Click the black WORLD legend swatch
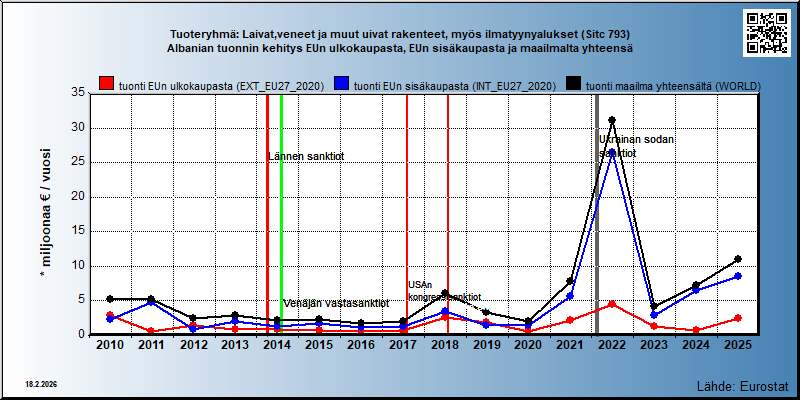 tap(574, 85)
